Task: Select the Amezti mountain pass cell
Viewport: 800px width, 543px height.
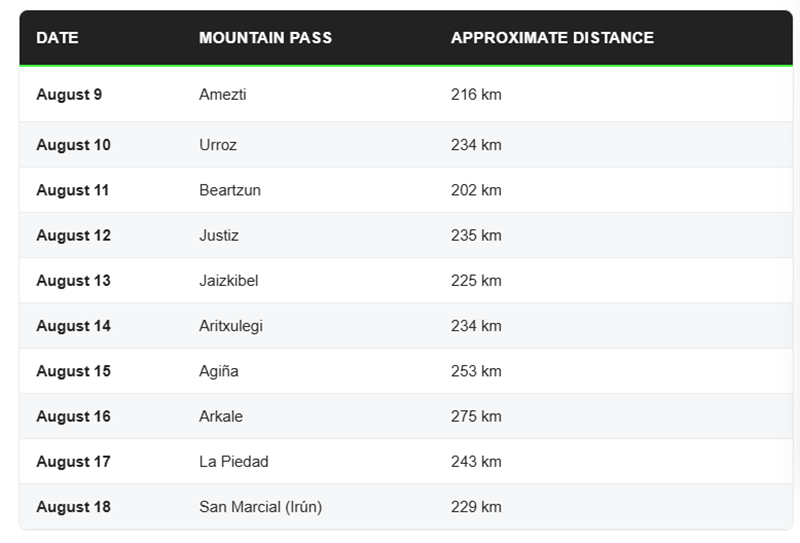Action: (x=222, y=94)
